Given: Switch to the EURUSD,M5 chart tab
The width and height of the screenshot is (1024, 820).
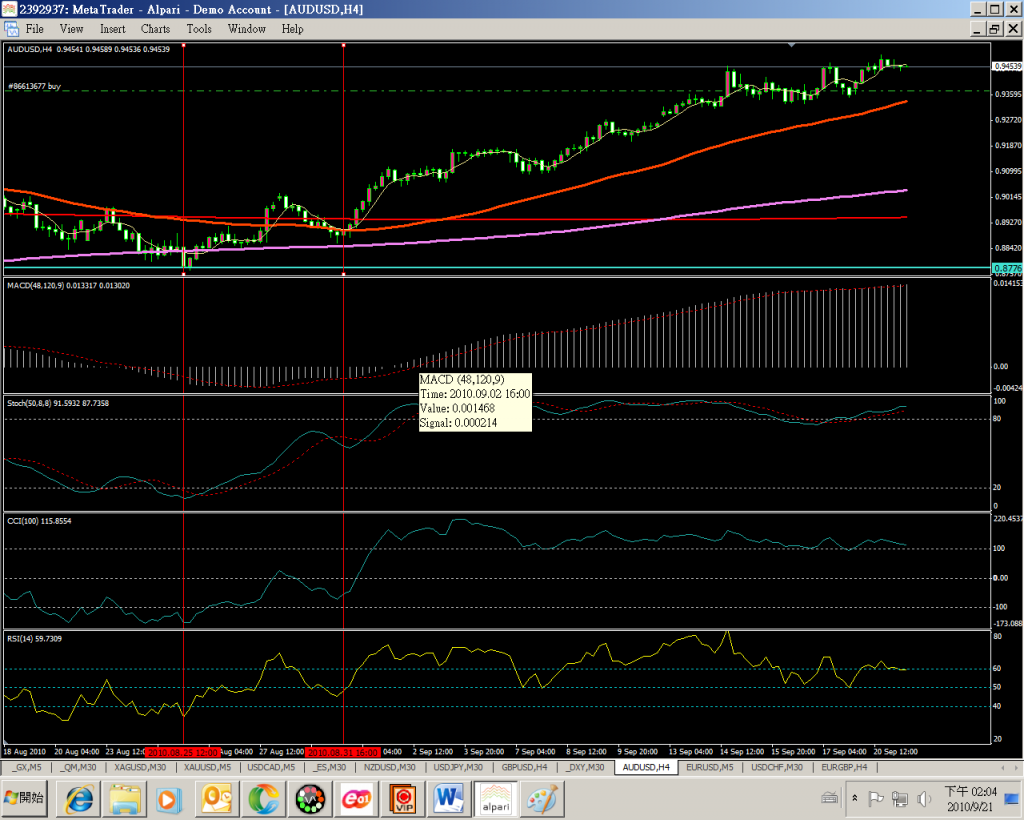Looking at the screenshot, I should (710, 767).
